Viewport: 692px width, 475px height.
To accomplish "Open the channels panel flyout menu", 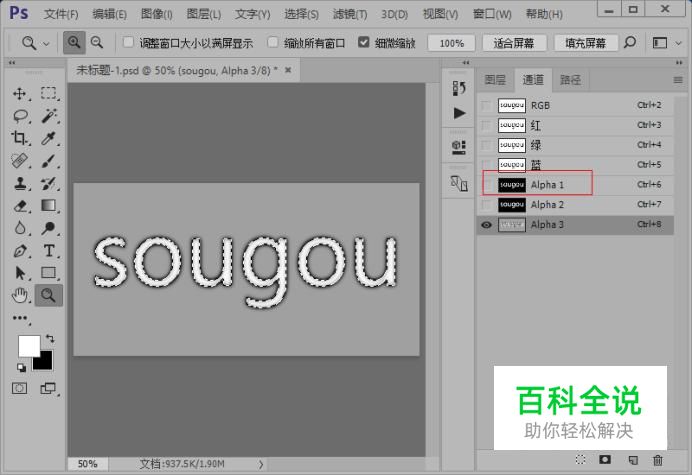I will pos(678,80).
